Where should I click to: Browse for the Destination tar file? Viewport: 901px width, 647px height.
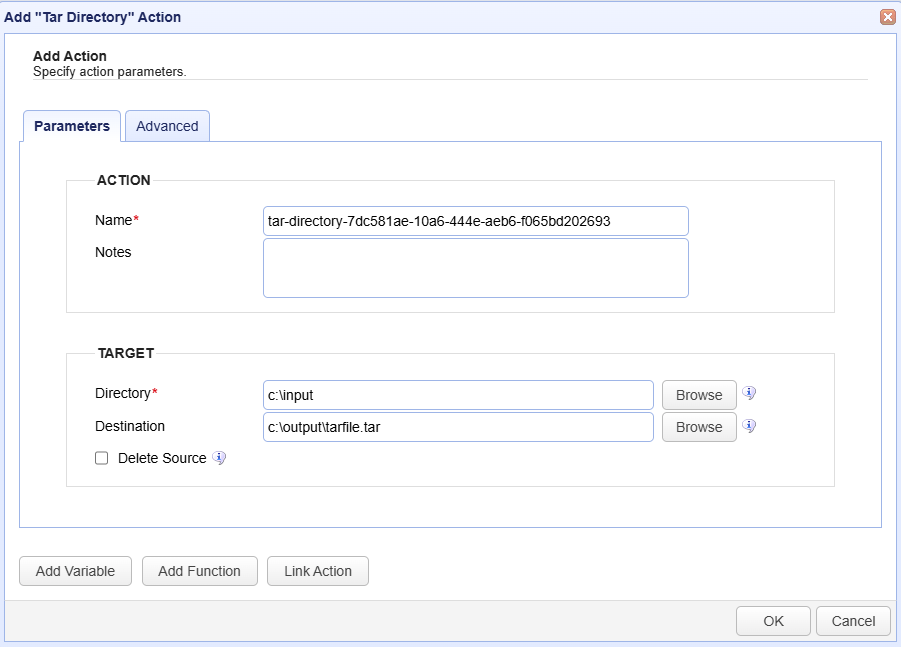pyautogui.click(x=699, y=427)
